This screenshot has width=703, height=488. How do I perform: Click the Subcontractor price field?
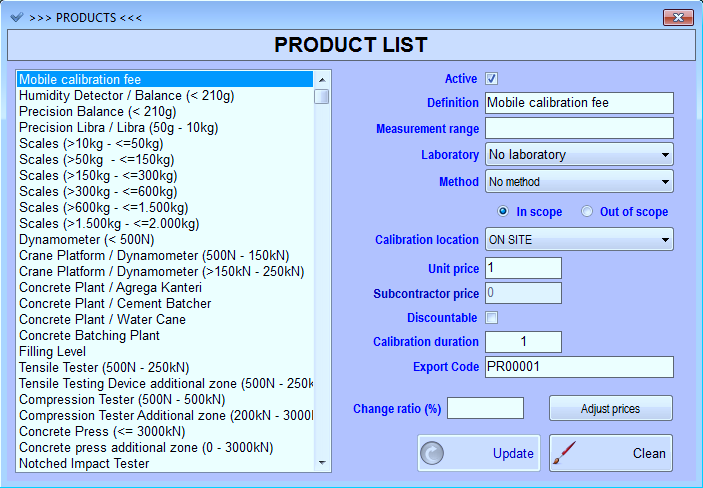(x=523, y=293)
